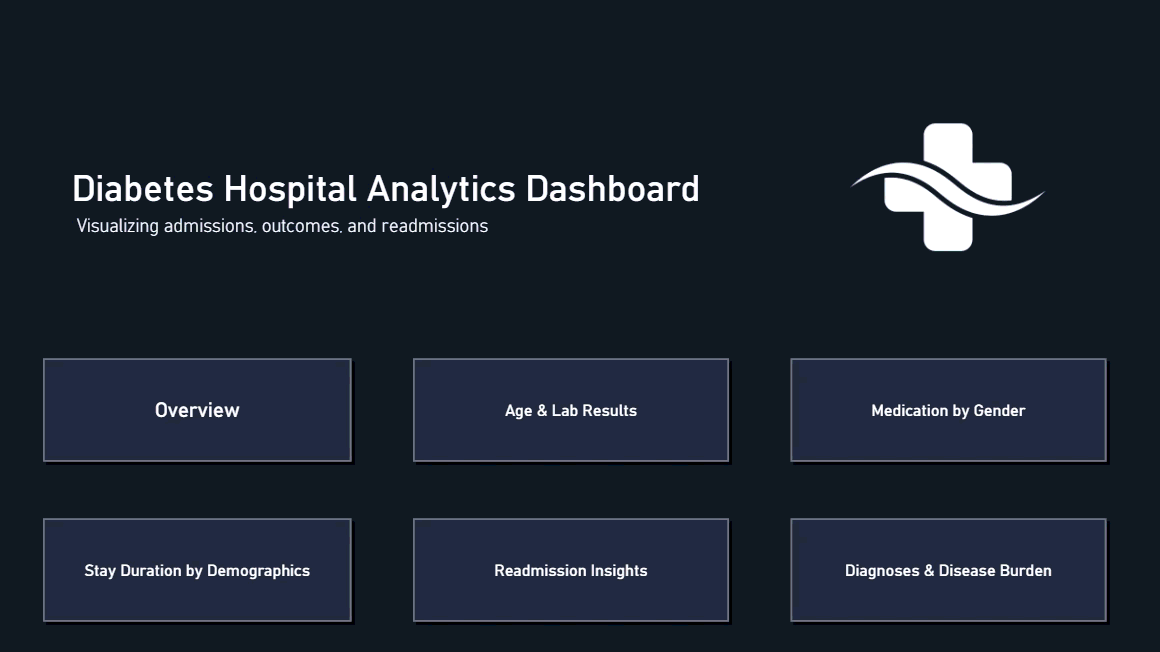This screenshot has width=1160, height=652.
Task: Choose the Medication by Gender tile
Action: point(948,410)
